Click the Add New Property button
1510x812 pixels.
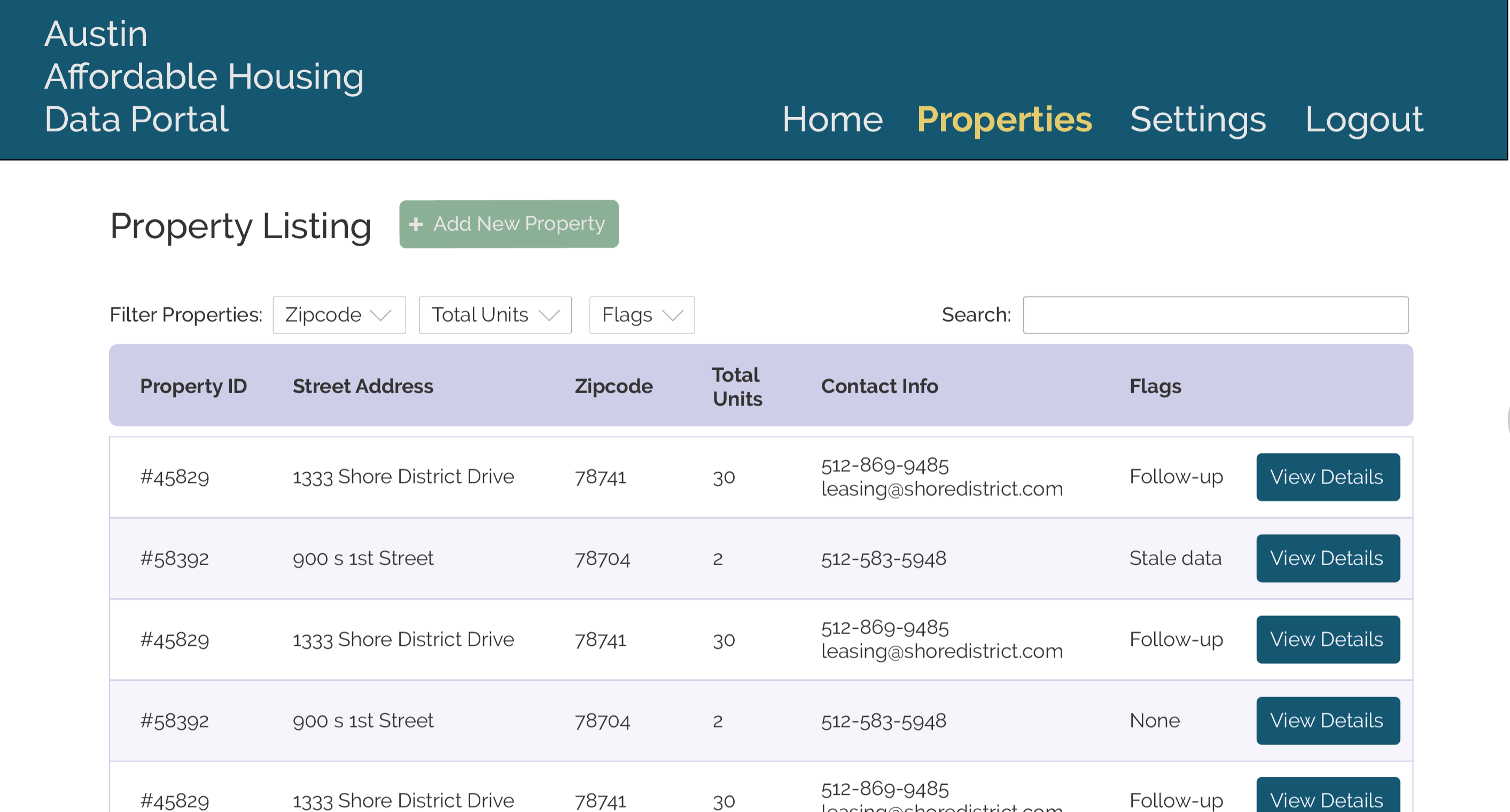pos(508,224)
